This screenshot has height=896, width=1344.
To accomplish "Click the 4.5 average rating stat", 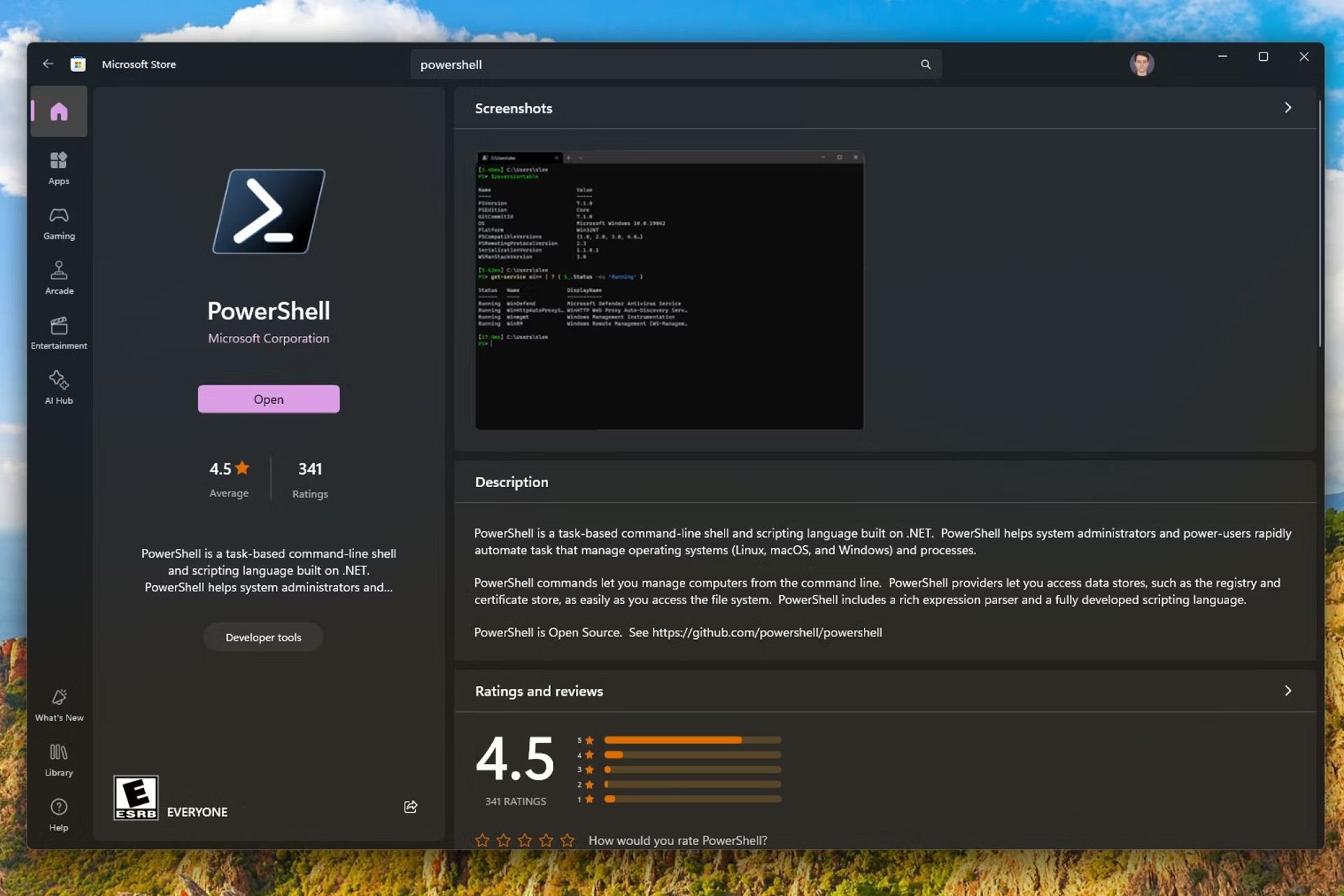I will [x=229, y=479].
